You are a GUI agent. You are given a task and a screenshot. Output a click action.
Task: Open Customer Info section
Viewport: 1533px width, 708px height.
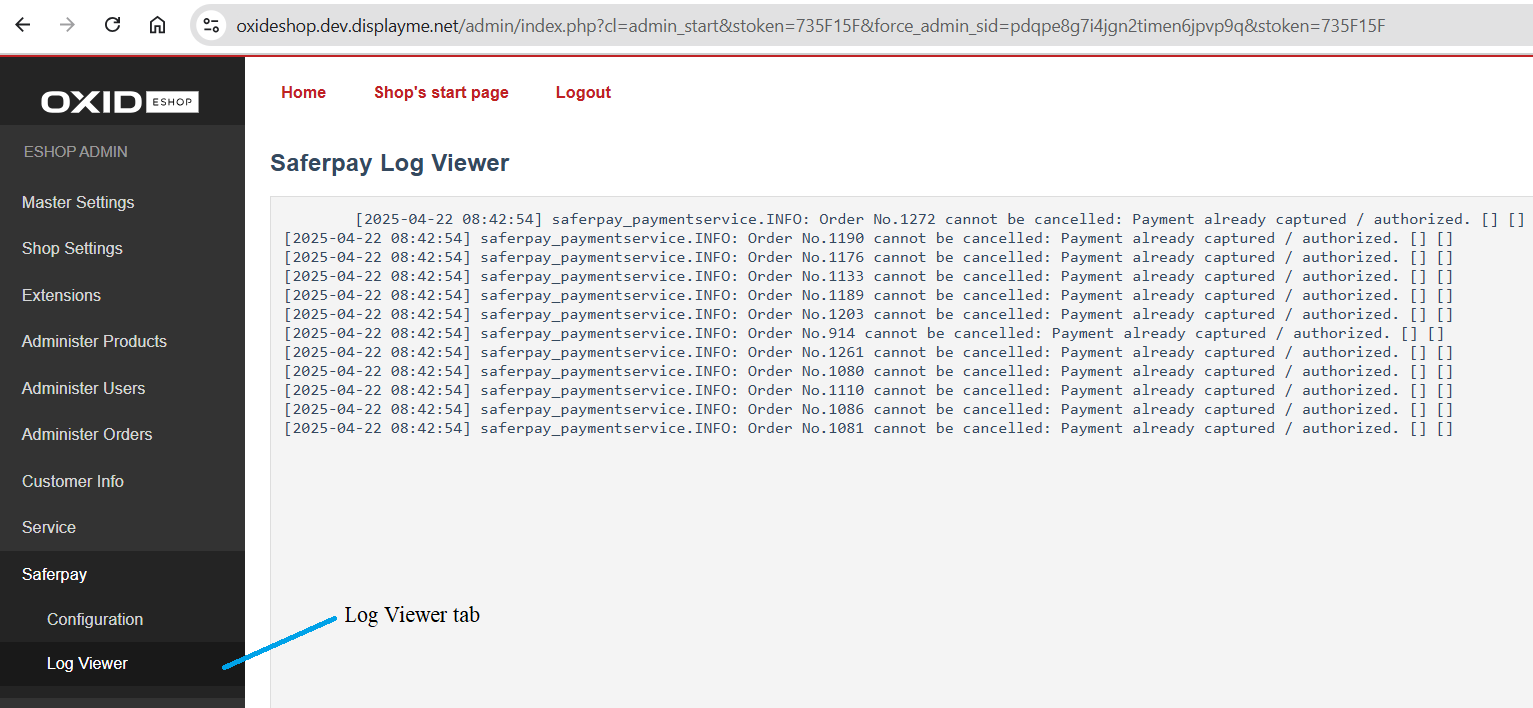pyautogui.click(x=73, y=481)
